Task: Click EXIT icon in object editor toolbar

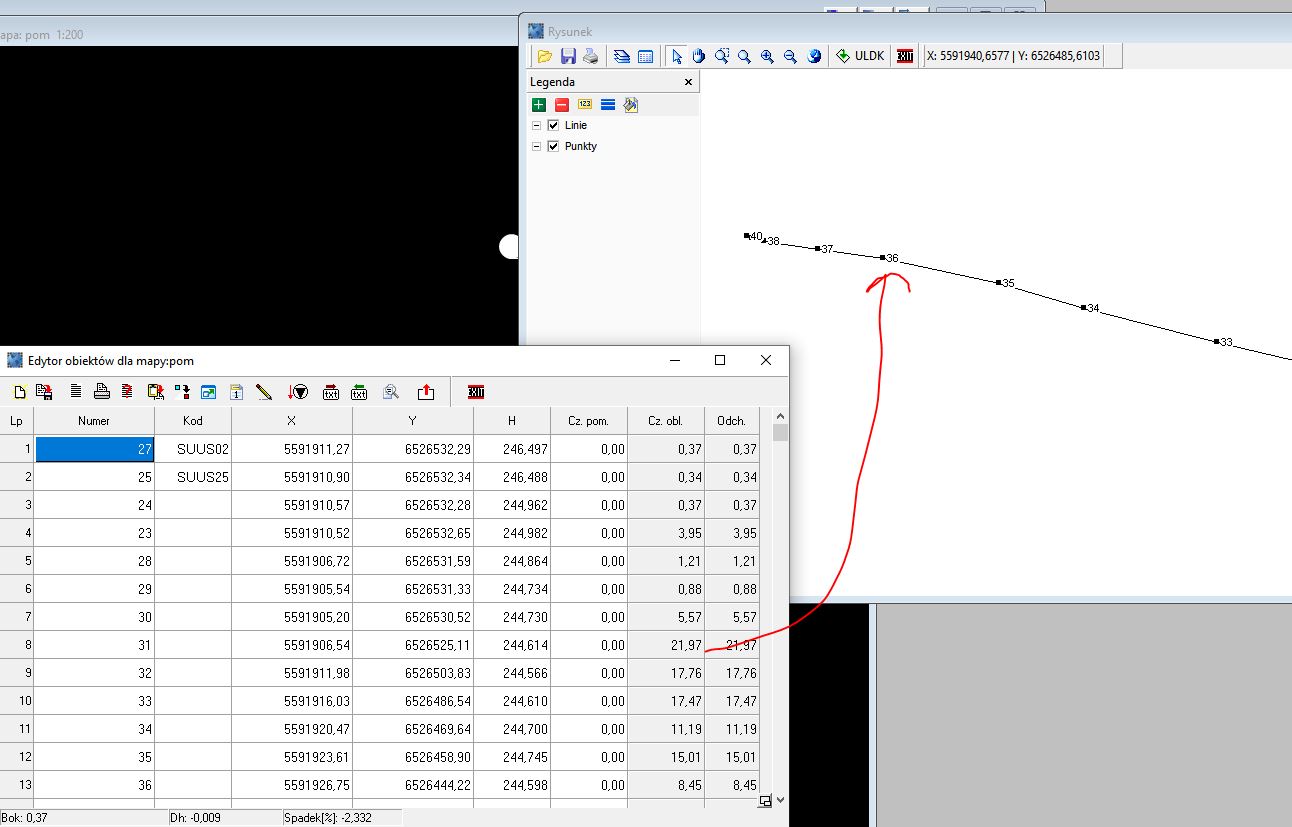Action: pos(476,392)
